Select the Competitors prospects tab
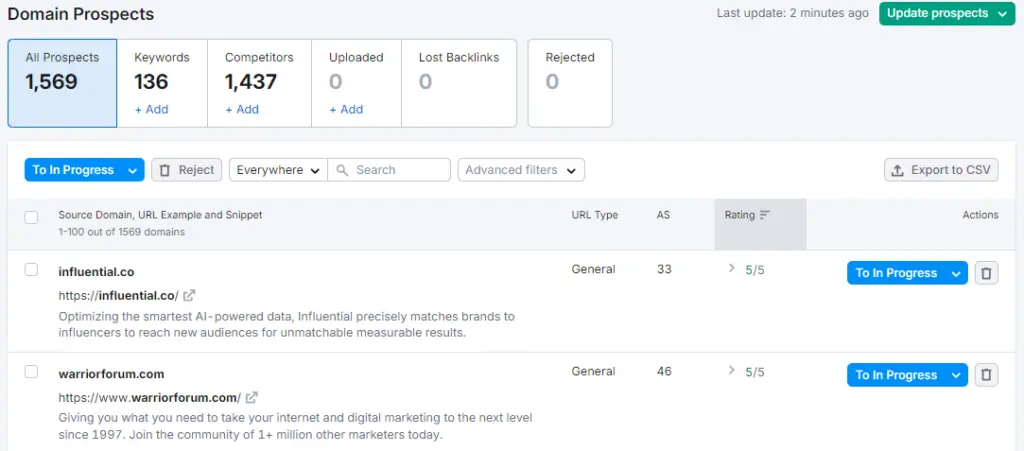The width and height of the screenshot is (1024, 451). (259, 84)
